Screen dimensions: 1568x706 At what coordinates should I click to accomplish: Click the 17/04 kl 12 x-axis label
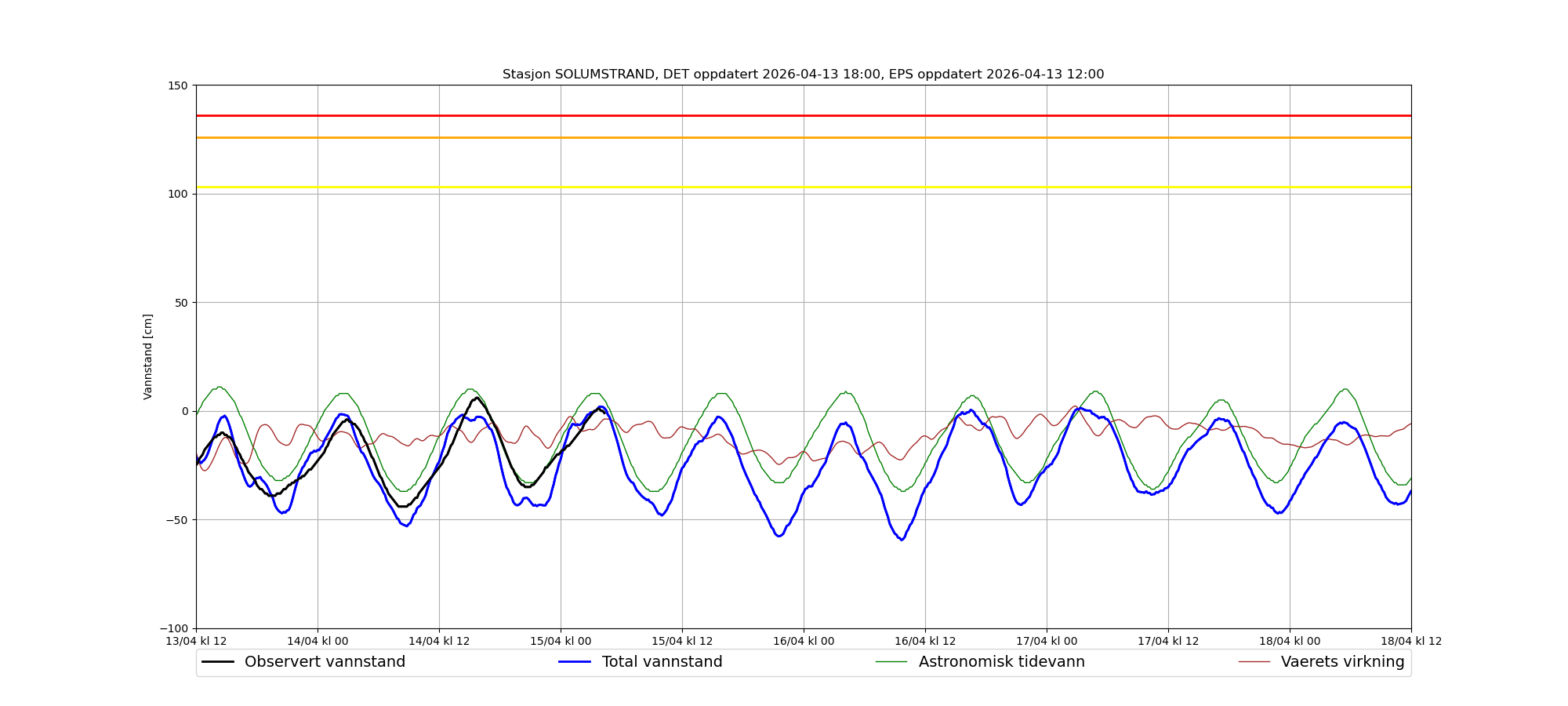point(1168,641)
